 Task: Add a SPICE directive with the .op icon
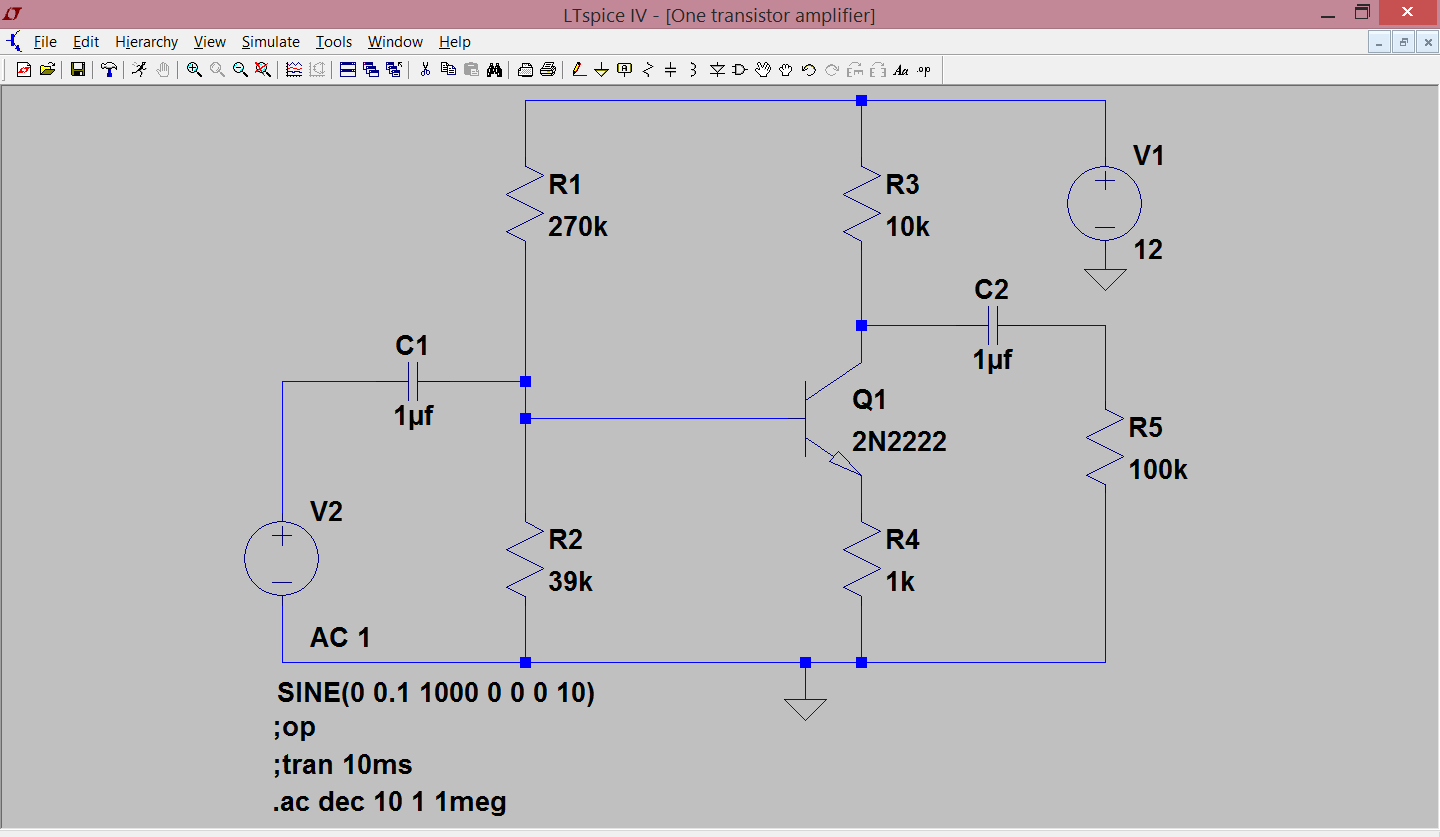tap(924, 70)
